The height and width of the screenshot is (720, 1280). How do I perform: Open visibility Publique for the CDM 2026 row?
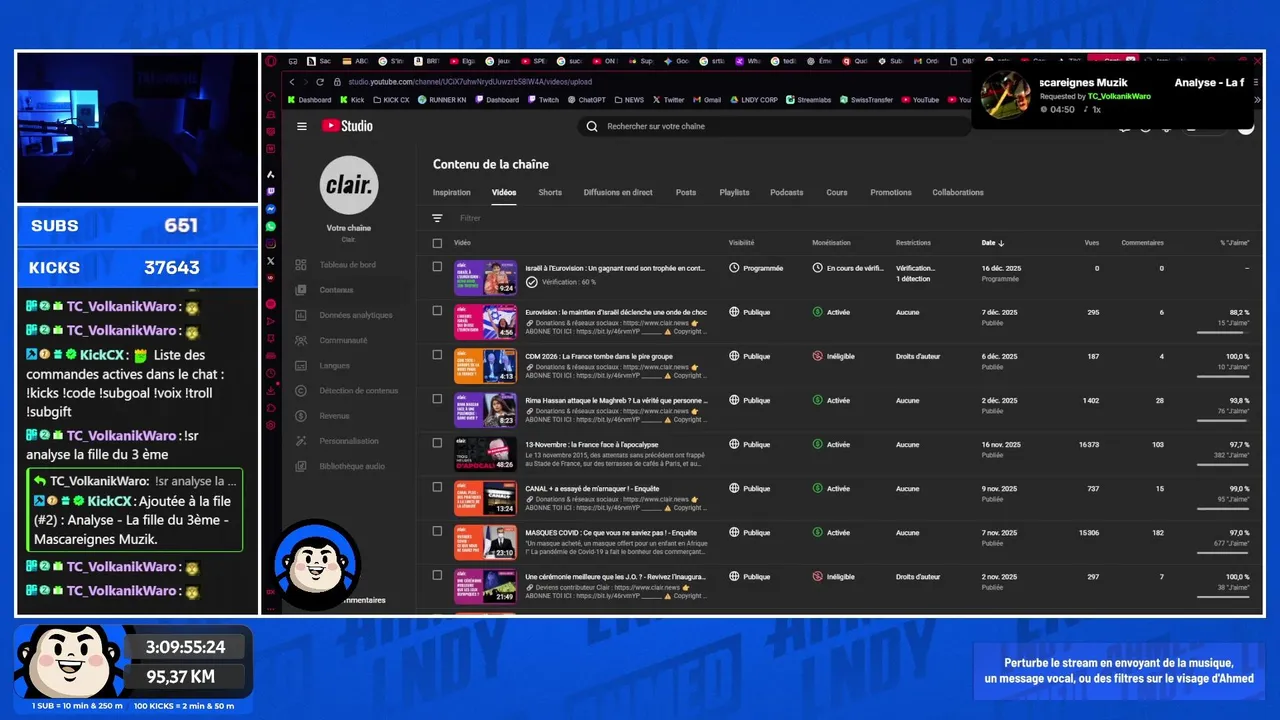pyautogui.click(x=750, y=356)
